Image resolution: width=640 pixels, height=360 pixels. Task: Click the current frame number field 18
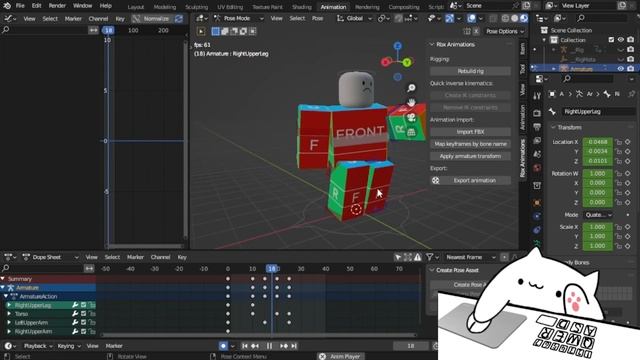click(x=411, y=346)
